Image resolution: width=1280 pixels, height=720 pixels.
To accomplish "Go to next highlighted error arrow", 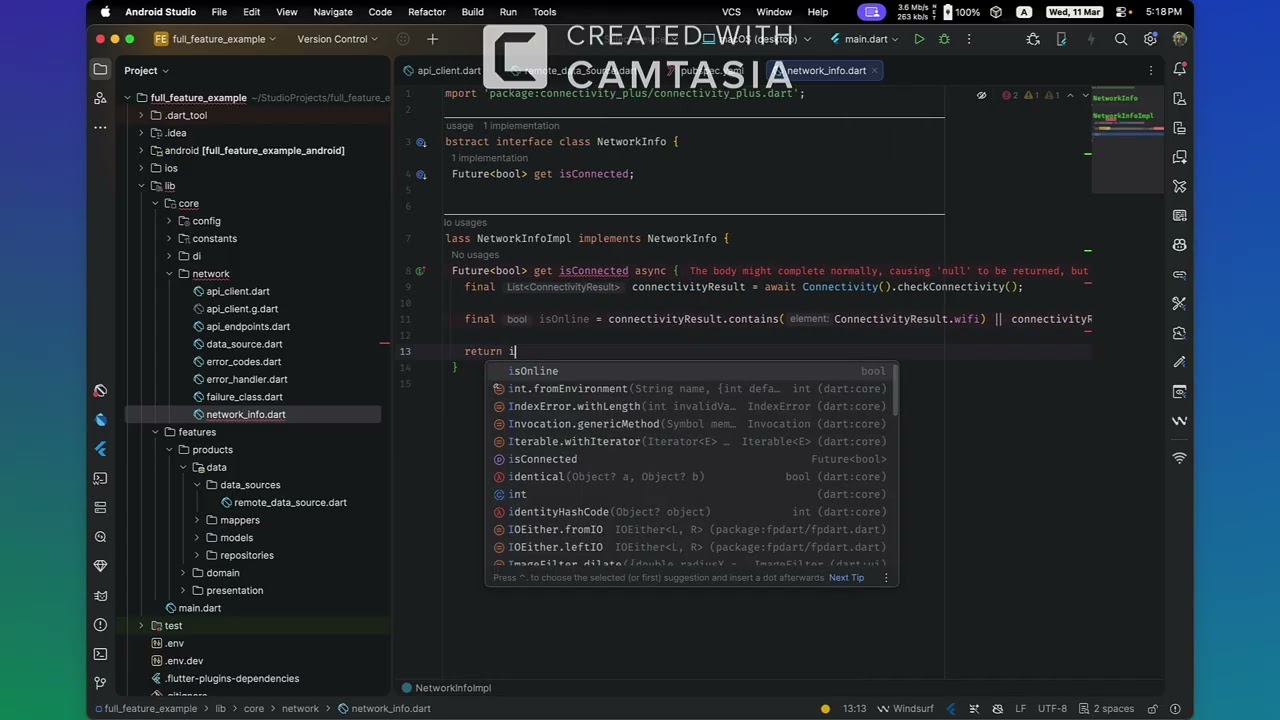I will coord(1085,96).
